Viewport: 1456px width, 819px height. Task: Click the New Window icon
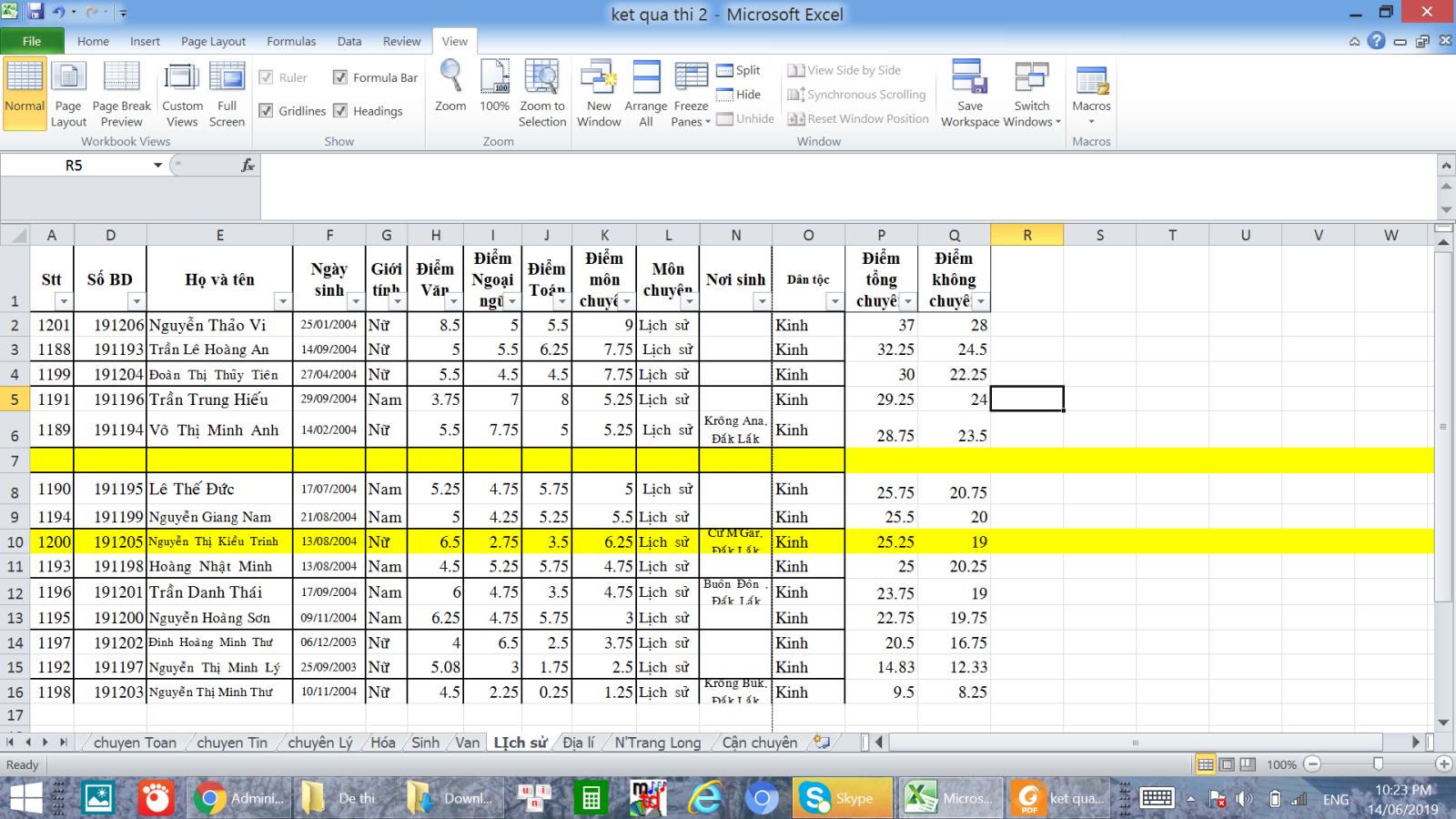[599, 78]
